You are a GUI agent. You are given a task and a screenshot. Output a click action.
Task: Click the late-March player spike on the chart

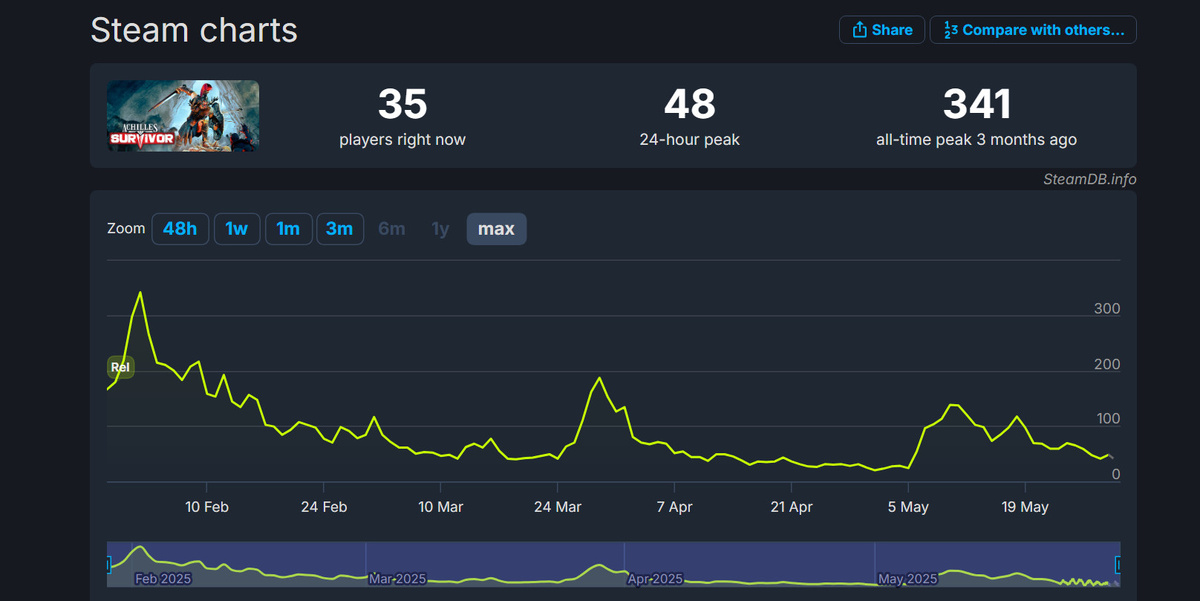pos(599,378)
